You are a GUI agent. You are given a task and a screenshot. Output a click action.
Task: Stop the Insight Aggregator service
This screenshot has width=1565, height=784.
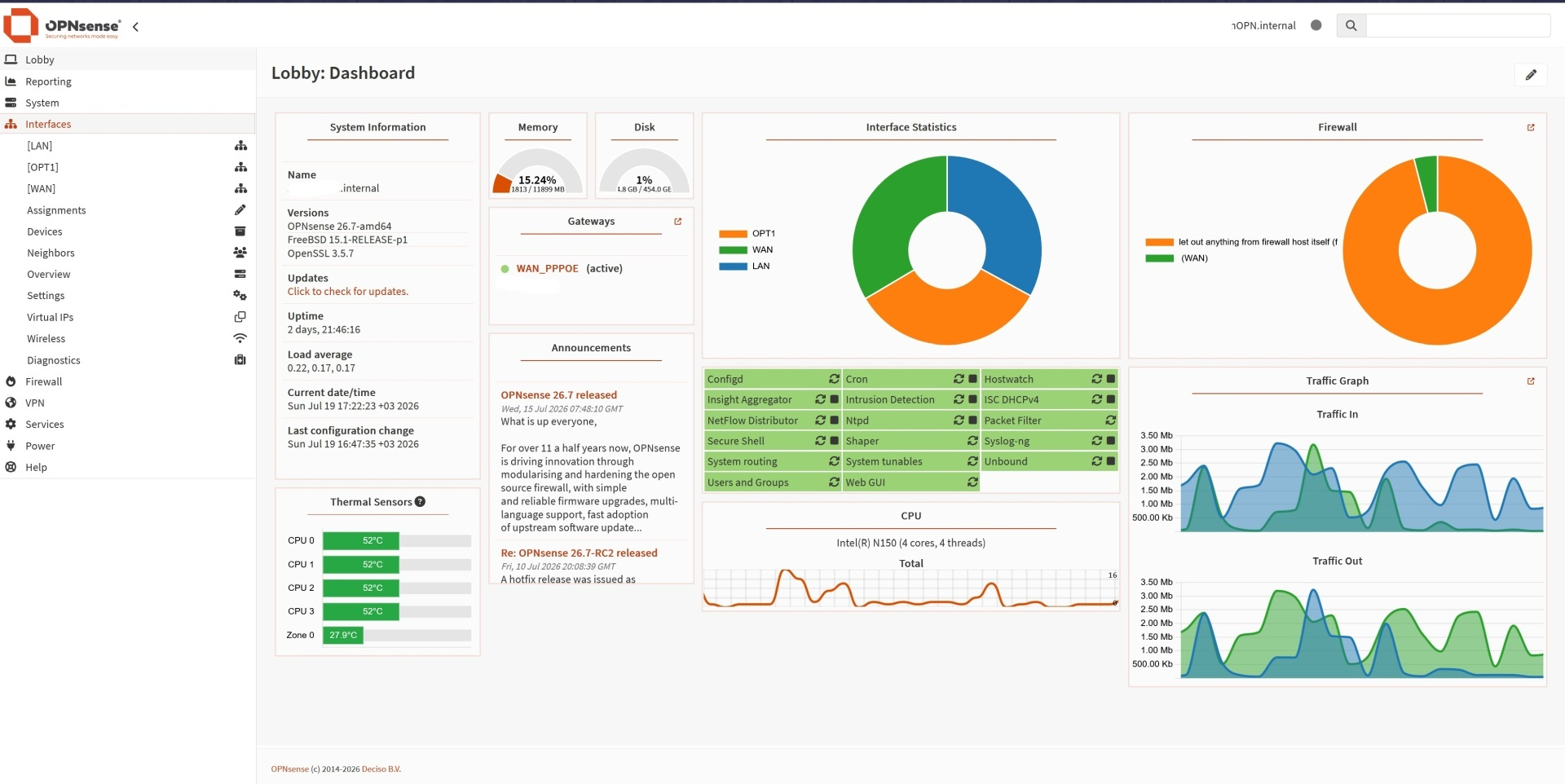pos(834,399)
